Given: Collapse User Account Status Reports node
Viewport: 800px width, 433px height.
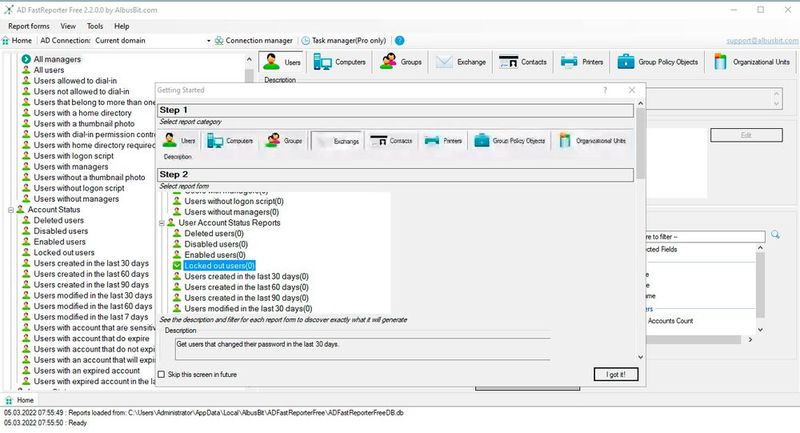Looking at the screenshot, I should (x=162, y=223).
